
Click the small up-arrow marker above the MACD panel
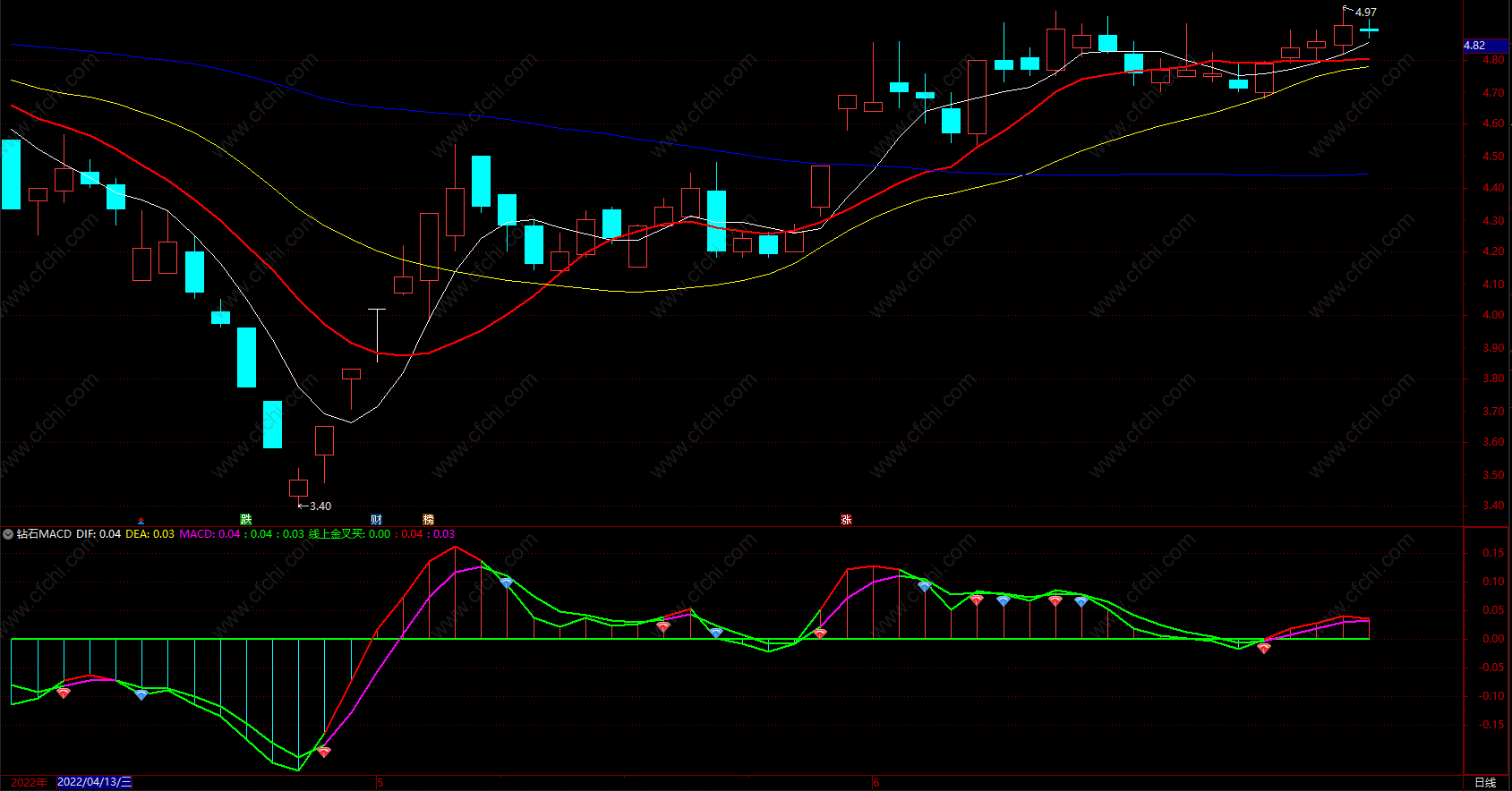point(141,521)
